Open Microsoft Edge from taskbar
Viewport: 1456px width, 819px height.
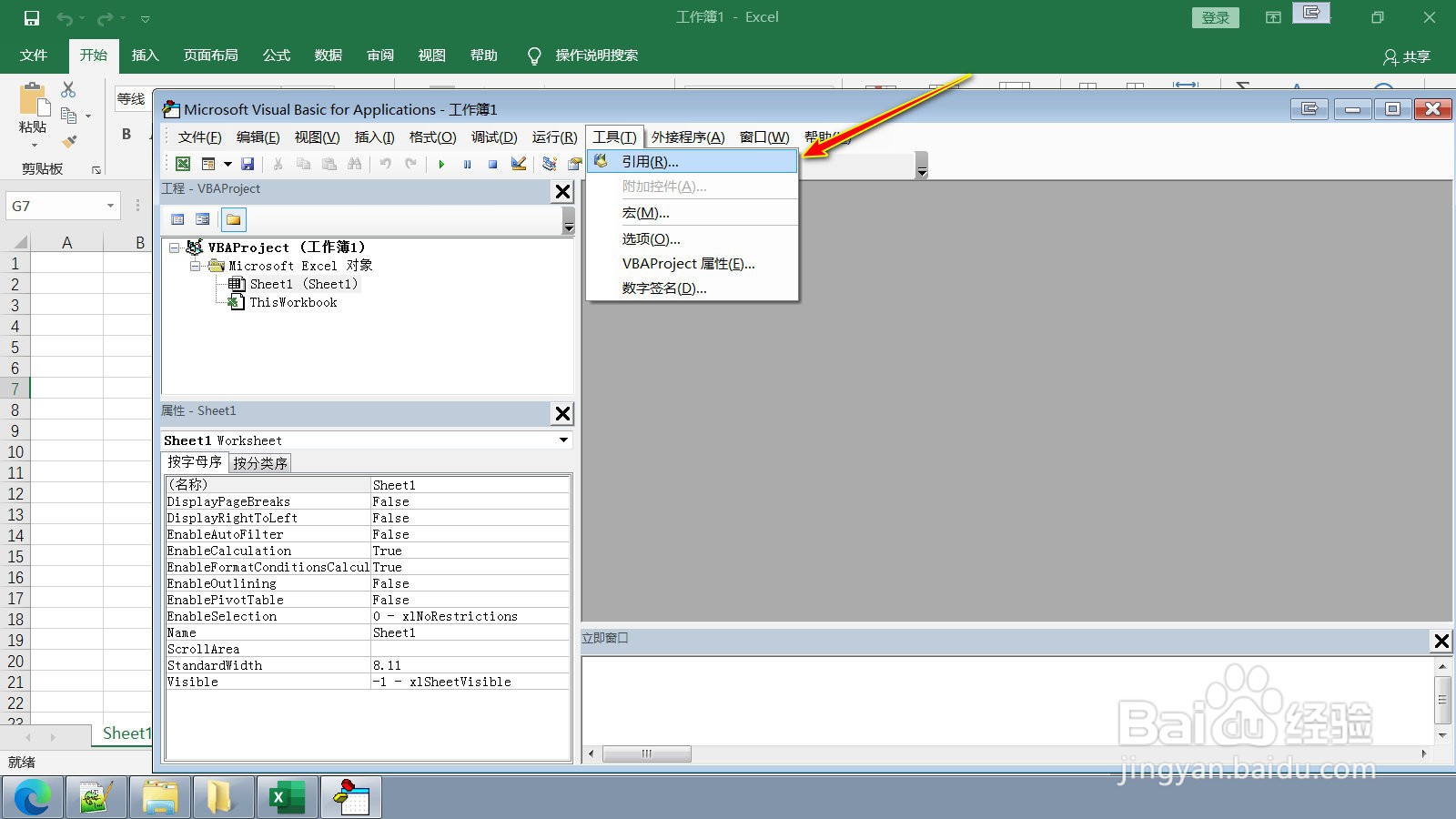tap(33, 798)
